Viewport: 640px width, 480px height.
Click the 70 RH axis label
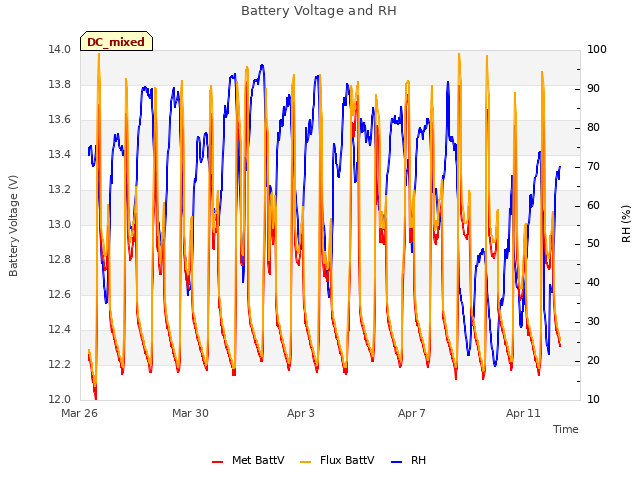(593, 167)
